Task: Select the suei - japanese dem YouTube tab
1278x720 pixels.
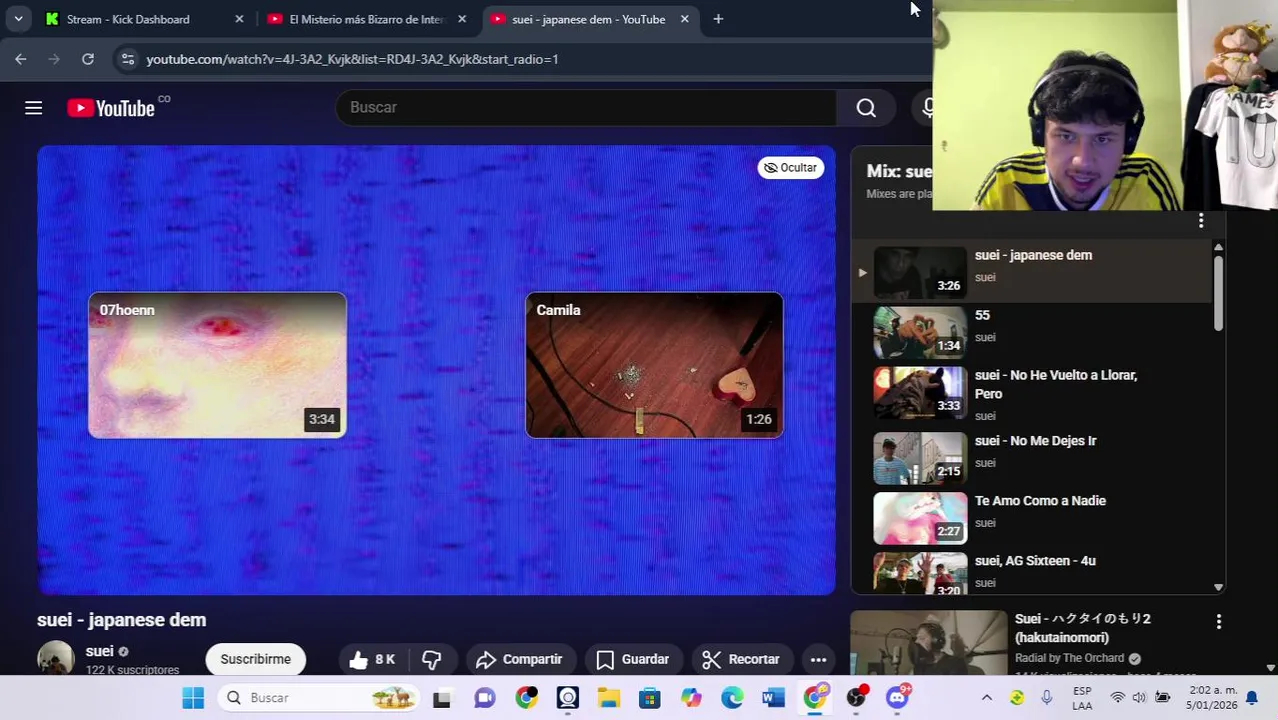Action: [588, 19]
